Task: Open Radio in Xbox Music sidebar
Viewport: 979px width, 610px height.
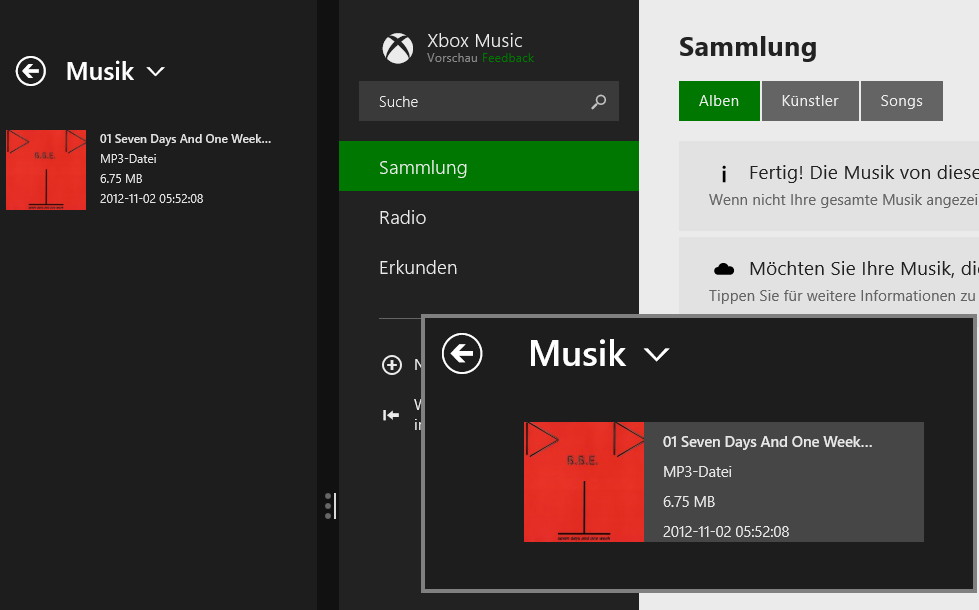Action: point(403,217)
